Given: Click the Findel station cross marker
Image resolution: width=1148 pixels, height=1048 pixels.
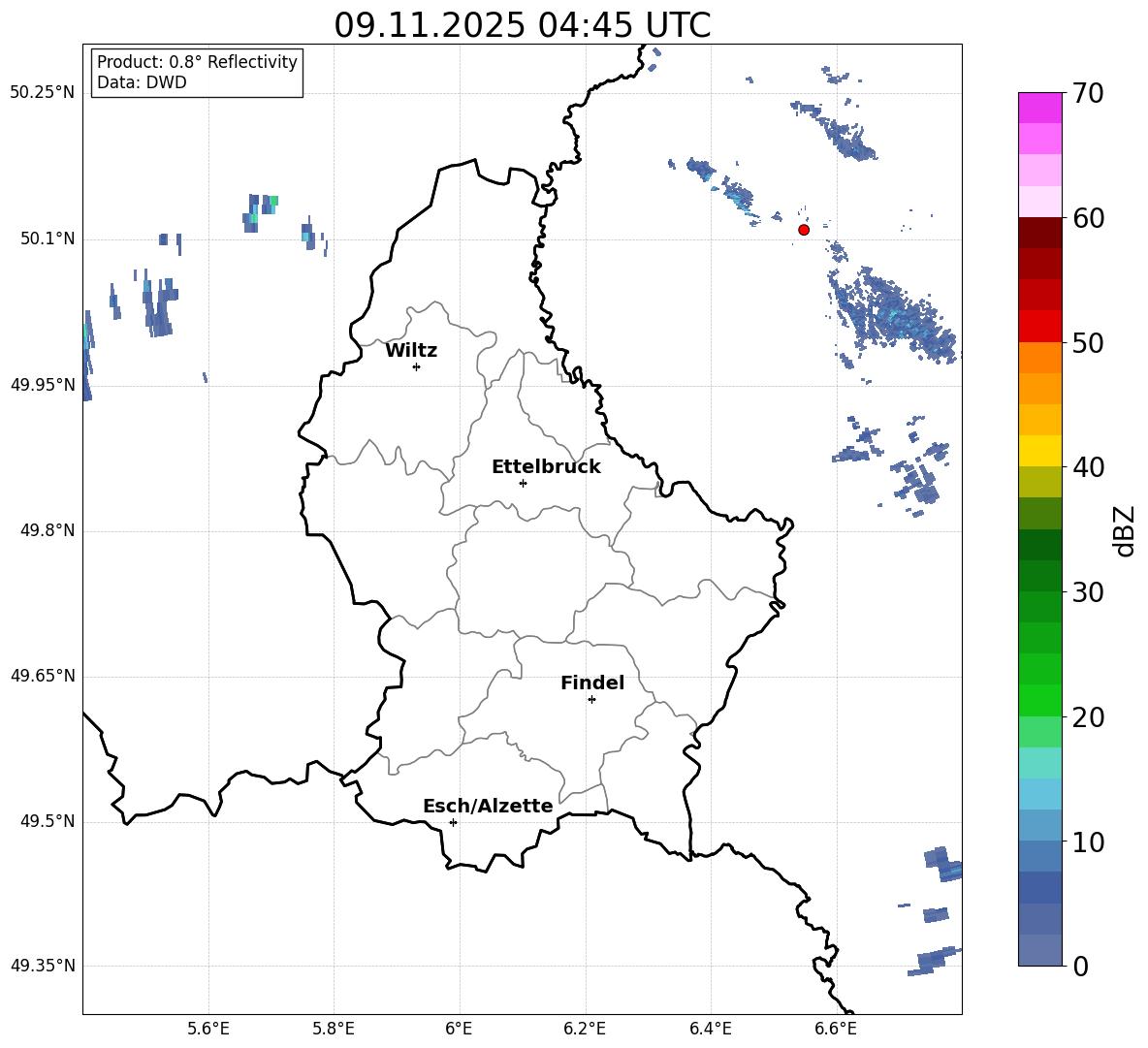Looking at the screenshot, I should pyautogui.click(x=591, y=700).
